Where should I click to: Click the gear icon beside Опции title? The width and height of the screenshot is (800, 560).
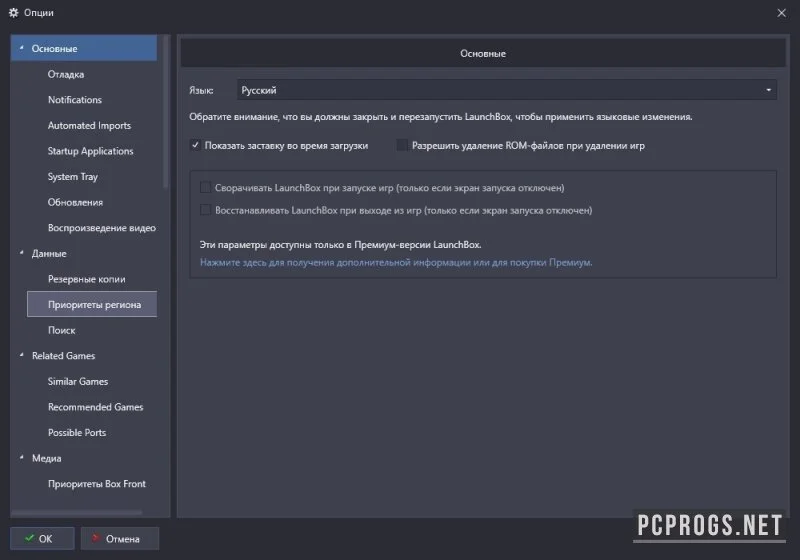pyautogui.click(x=14, y=13)
